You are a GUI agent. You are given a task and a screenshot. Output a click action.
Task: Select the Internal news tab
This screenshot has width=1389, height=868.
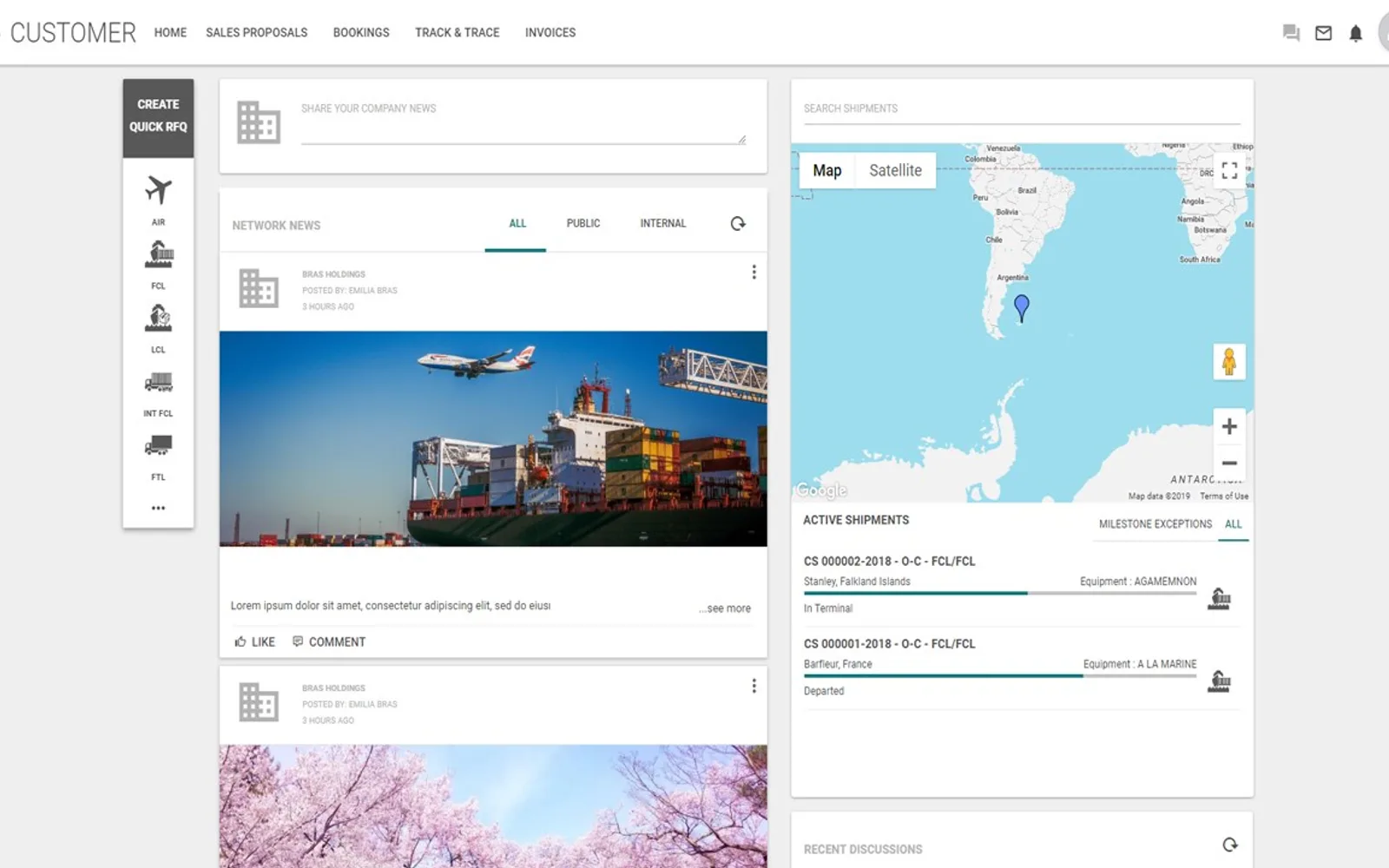[662, 223]
